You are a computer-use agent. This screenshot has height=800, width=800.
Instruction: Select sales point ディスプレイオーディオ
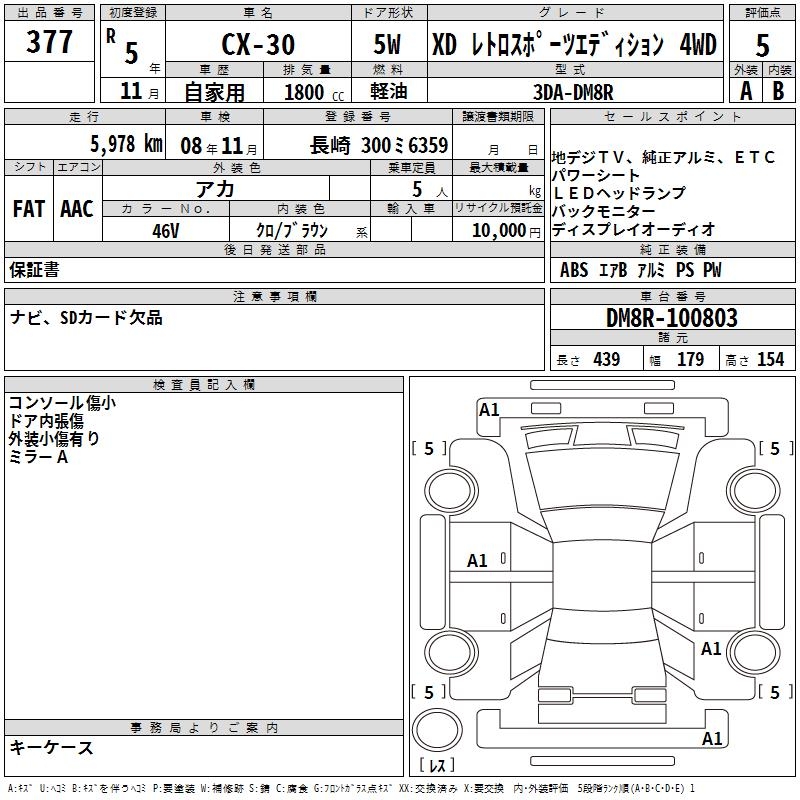tap(634, 229)
